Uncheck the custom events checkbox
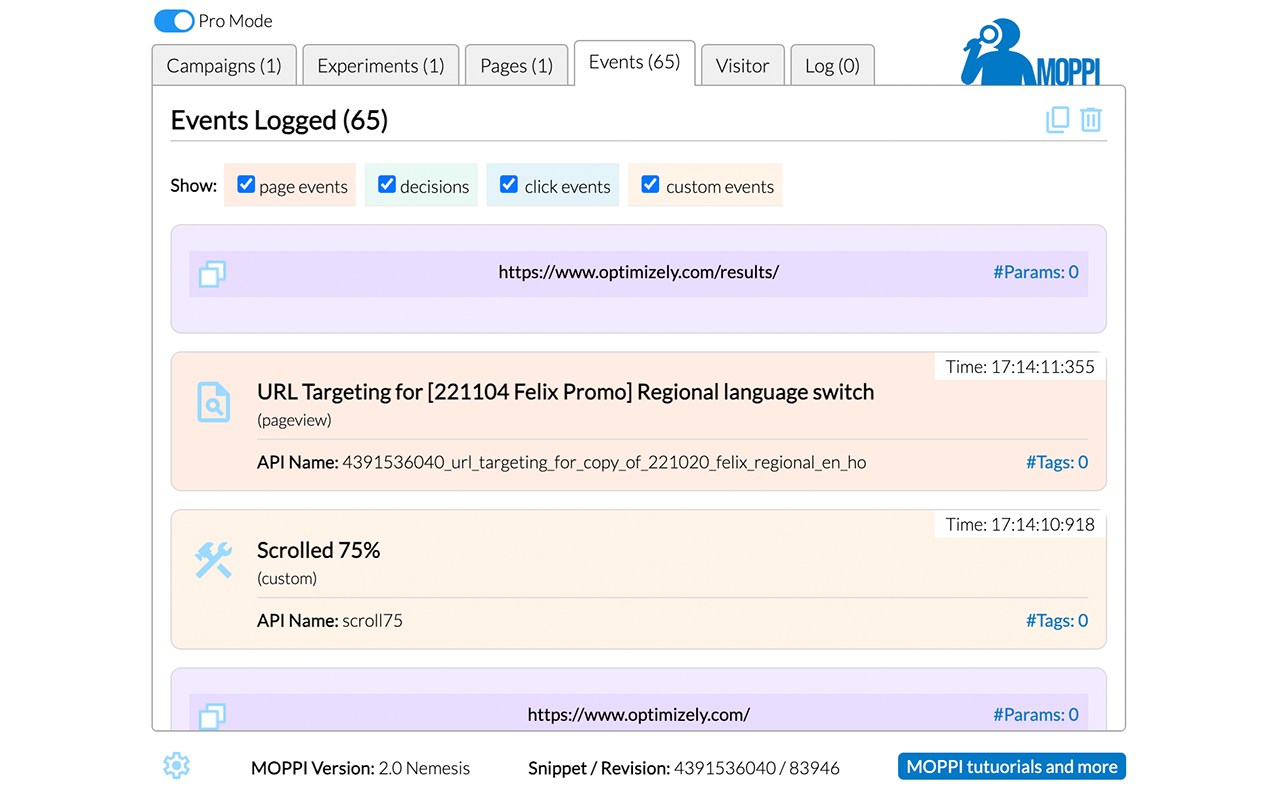Viewport: 1280px width, 800px height. coord(650,185)
